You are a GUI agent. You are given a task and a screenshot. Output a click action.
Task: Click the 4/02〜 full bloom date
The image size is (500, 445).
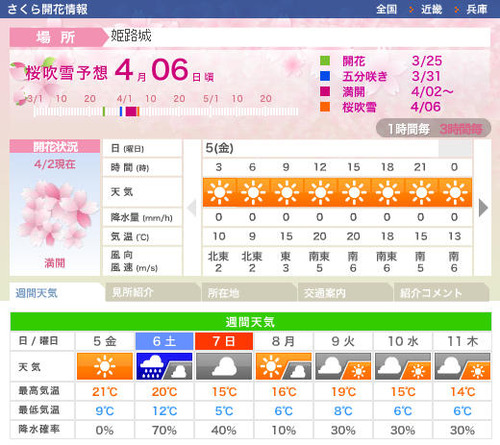[432, 91]
